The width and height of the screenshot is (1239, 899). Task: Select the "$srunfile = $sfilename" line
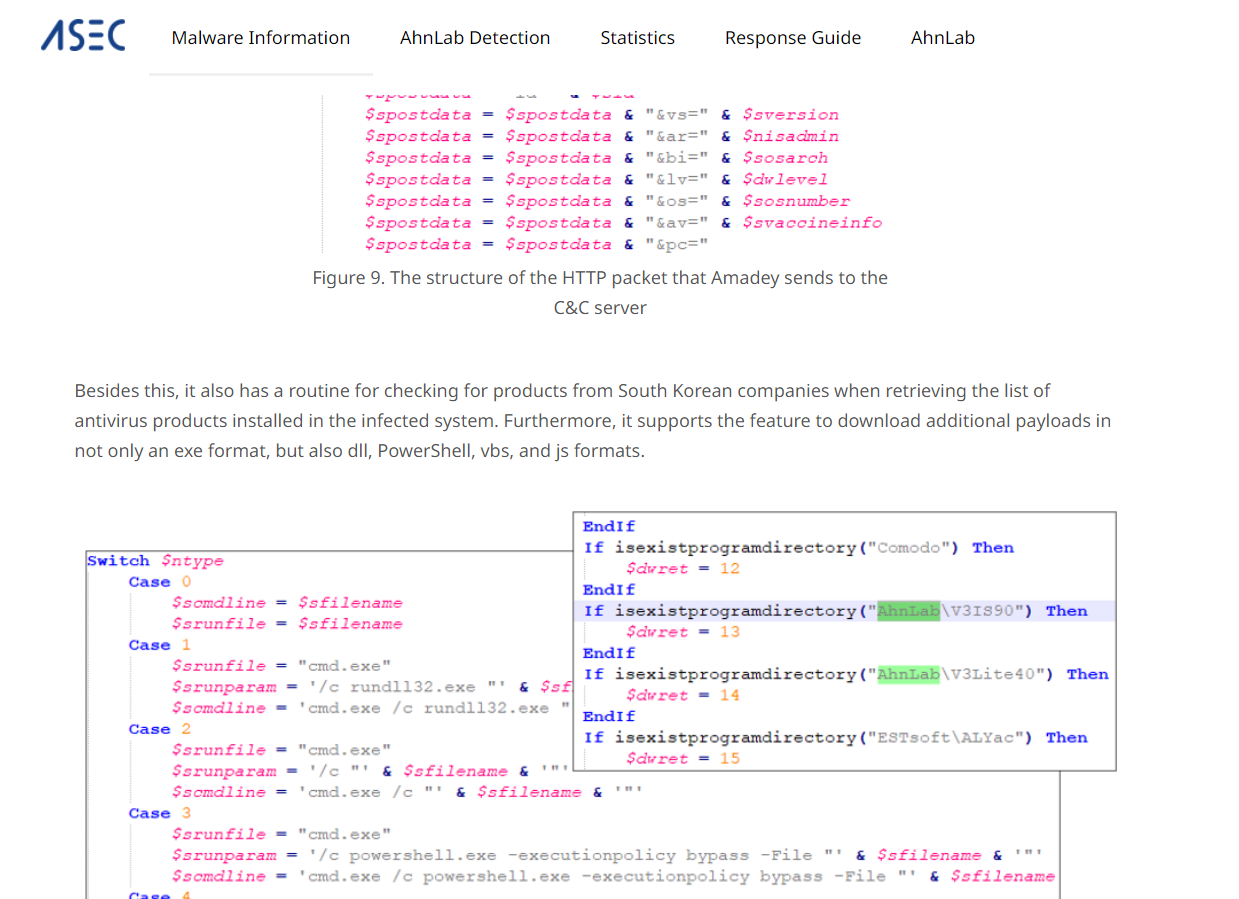(287, 624)
